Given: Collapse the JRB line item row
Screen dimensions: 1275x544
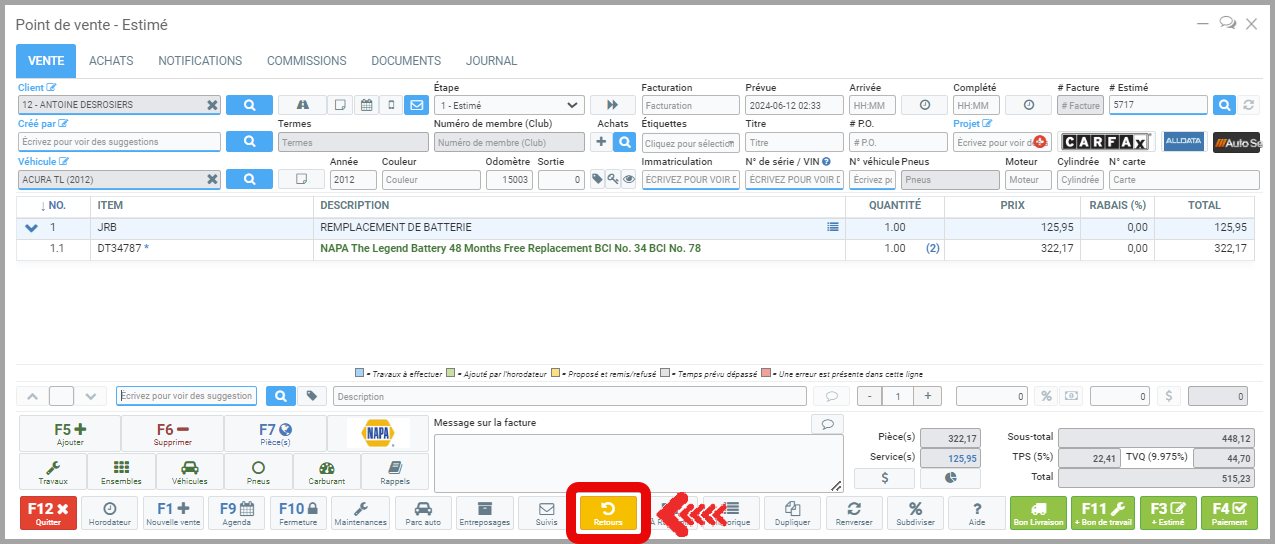Looking at the screenshot, I should [30, 227].
